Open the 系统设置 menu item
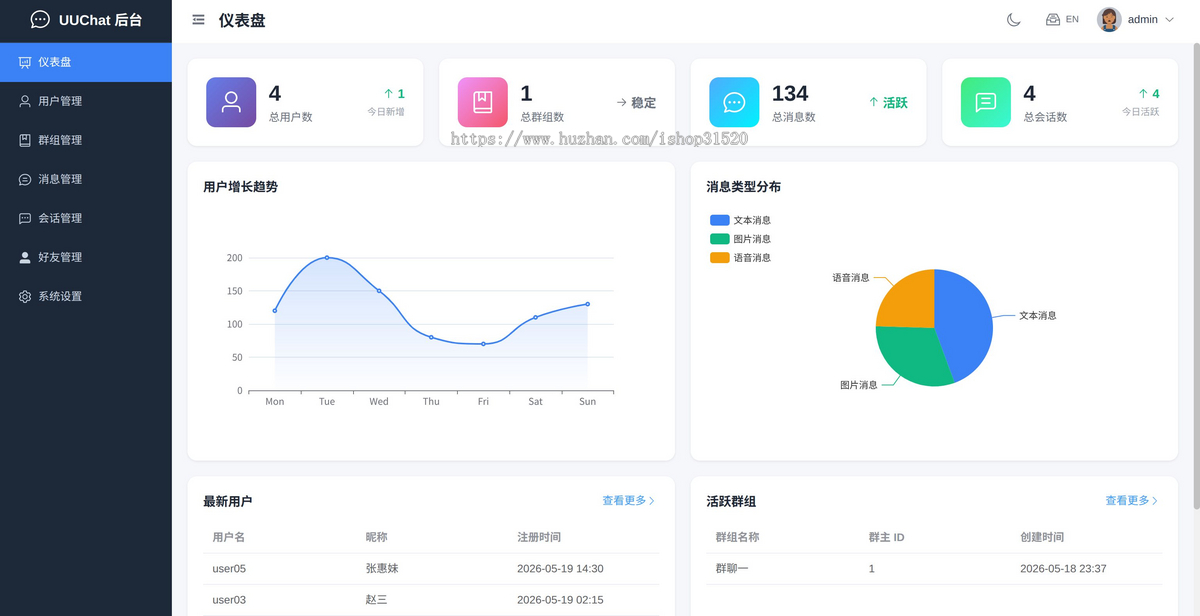The image size is (1200, 616). pyautogui.click(x=86, y=296)
